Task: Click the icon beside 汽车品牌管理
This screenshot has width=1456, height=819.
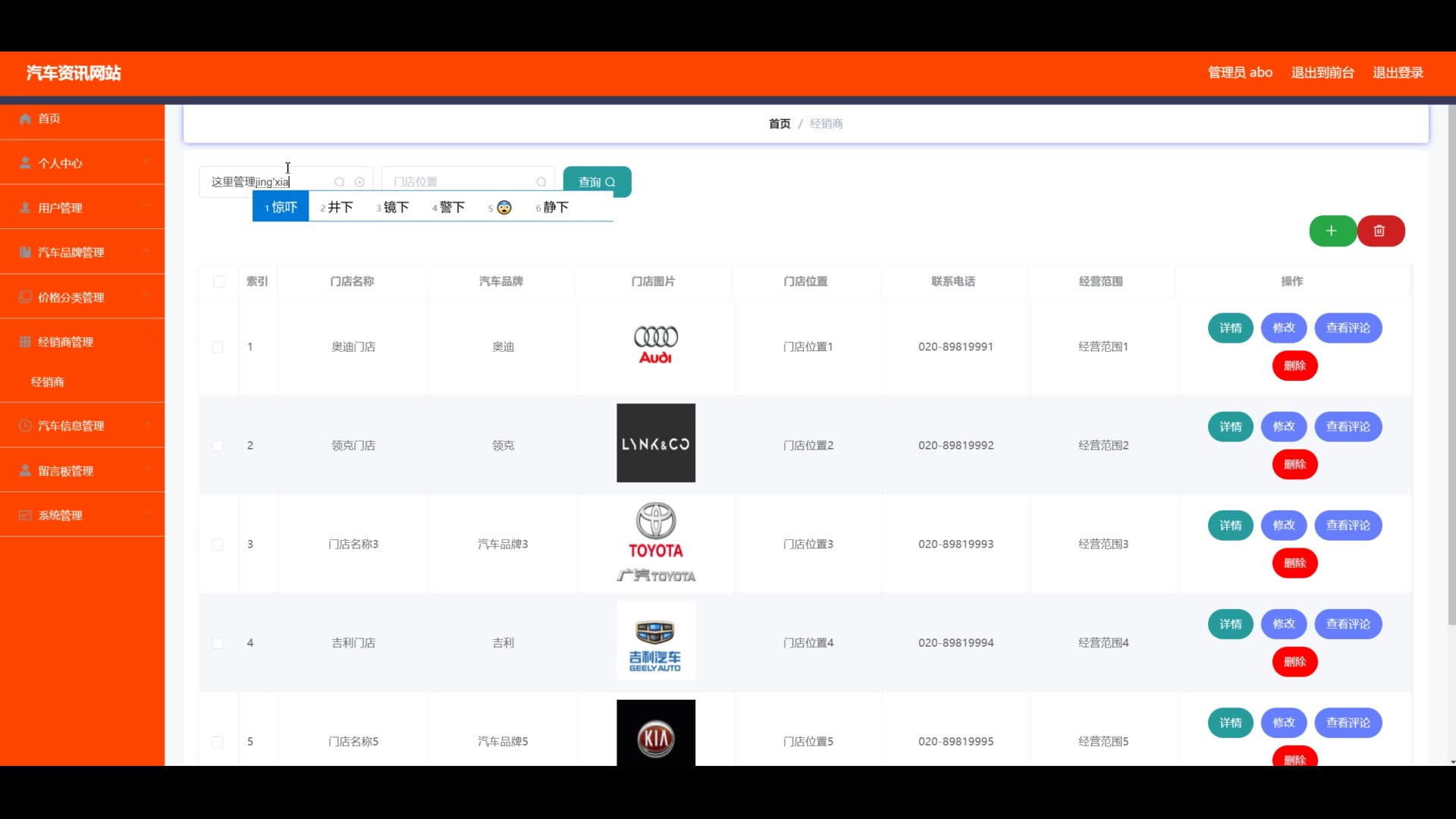Action: (x=25, y=252)
